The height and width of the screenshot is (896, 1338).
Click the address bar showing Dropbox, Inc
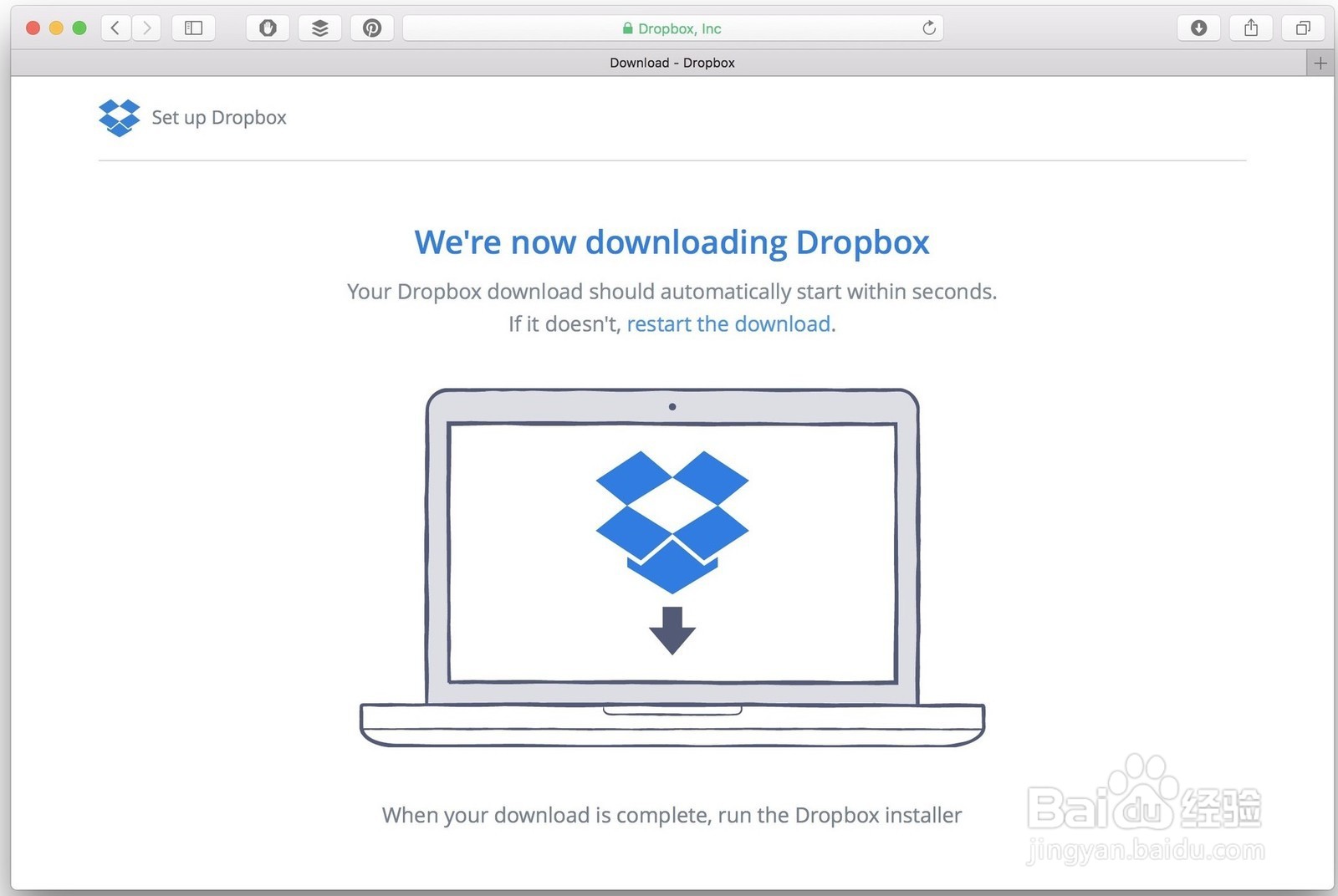coord(673,28)
